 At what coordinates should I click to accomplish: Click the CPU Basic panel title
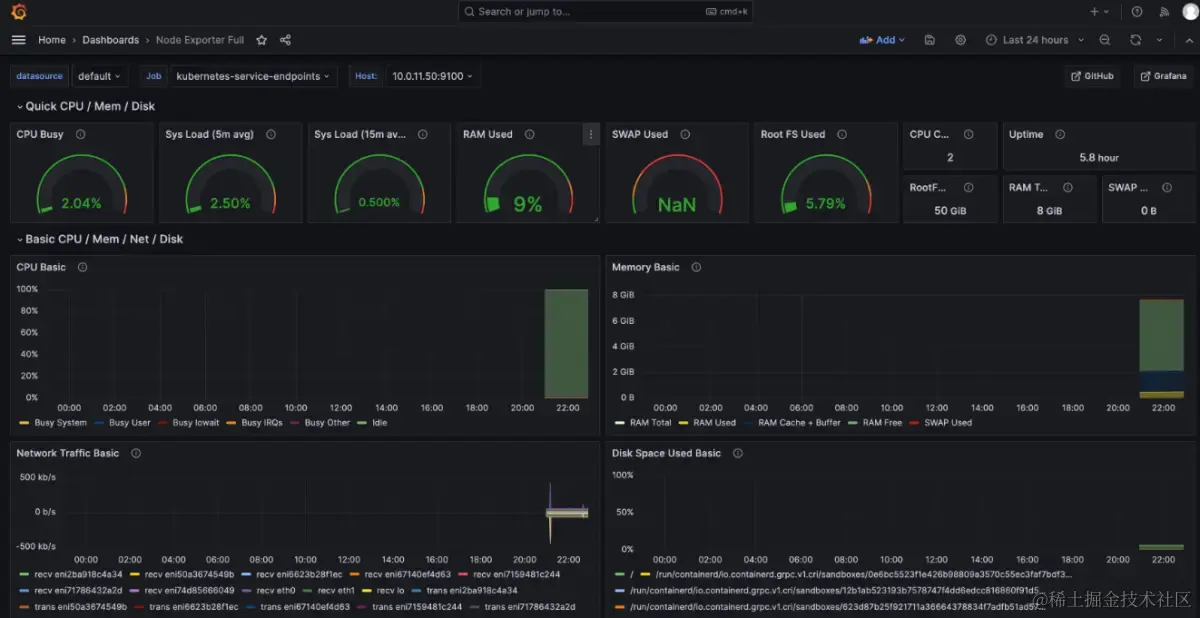41,267
